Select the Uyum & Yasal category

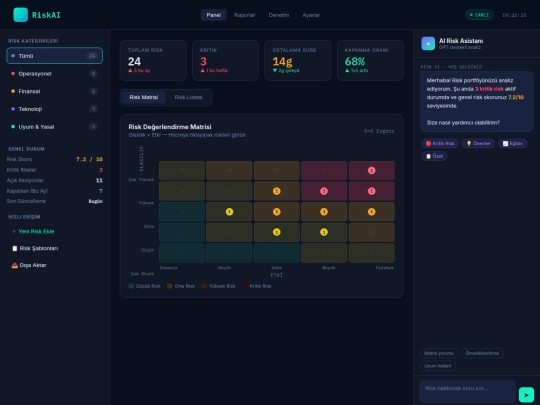54,127
